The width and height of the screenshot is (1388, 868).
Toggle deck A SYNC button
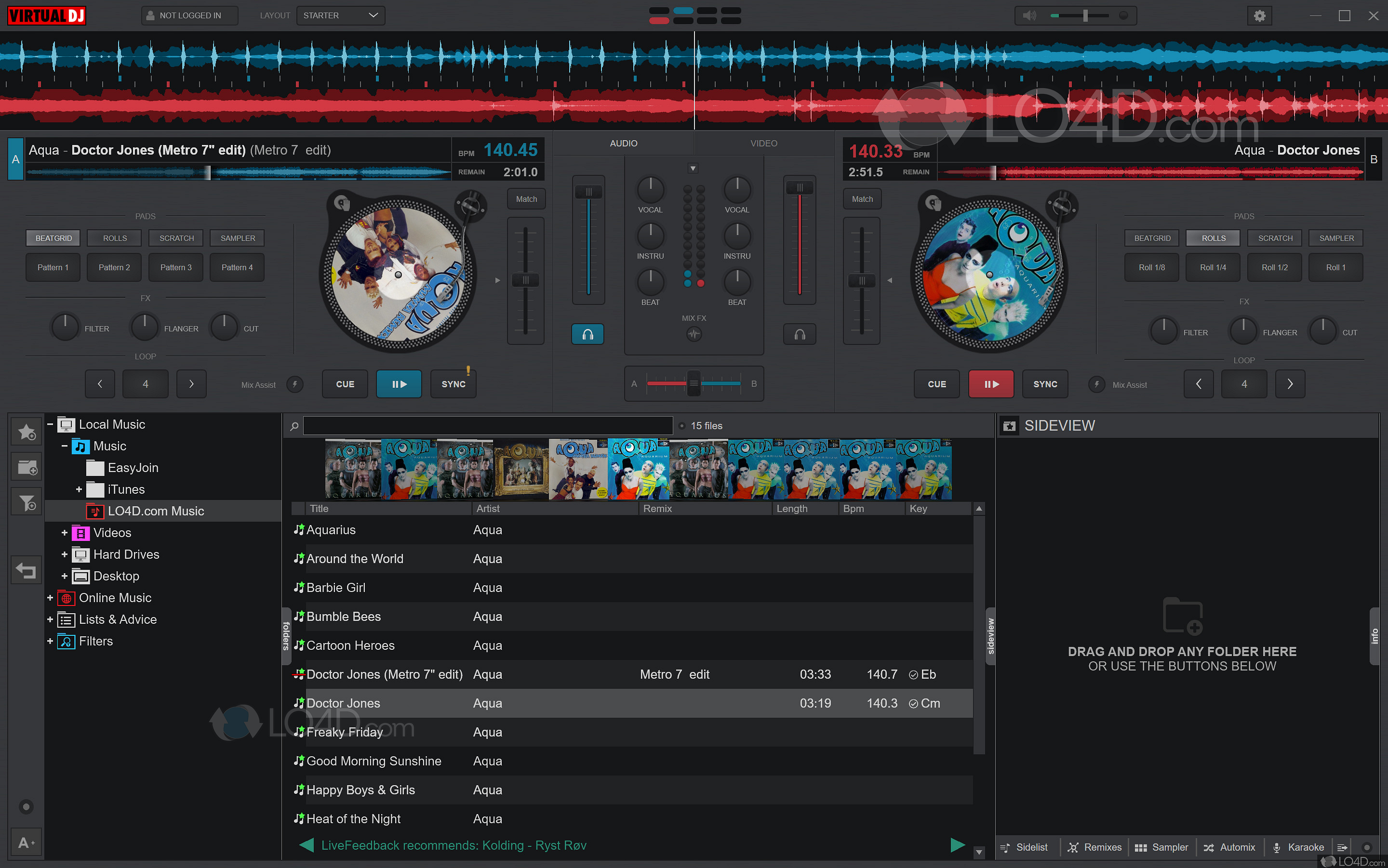[x=453, y=384]
